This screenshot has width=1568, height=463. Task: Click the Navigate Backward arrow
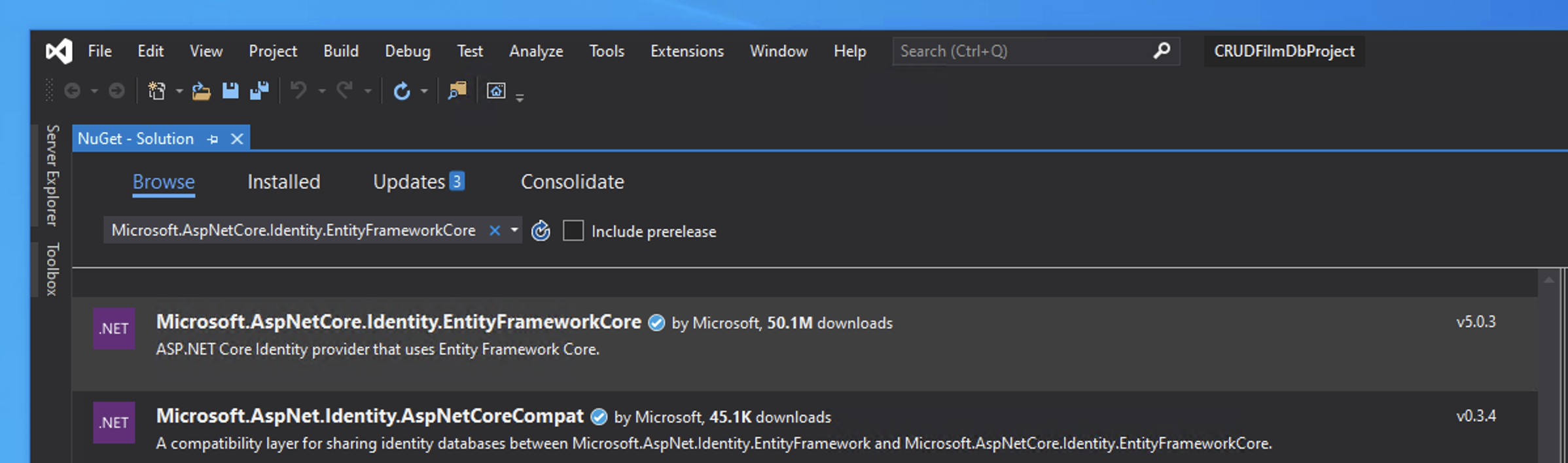[x=73, y=91]
